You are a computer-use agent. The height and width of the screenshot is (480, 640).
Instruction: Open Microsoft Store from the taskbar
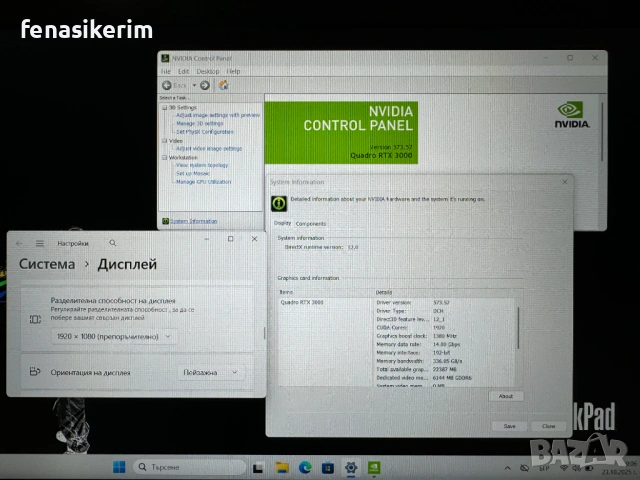click(328, 467)
